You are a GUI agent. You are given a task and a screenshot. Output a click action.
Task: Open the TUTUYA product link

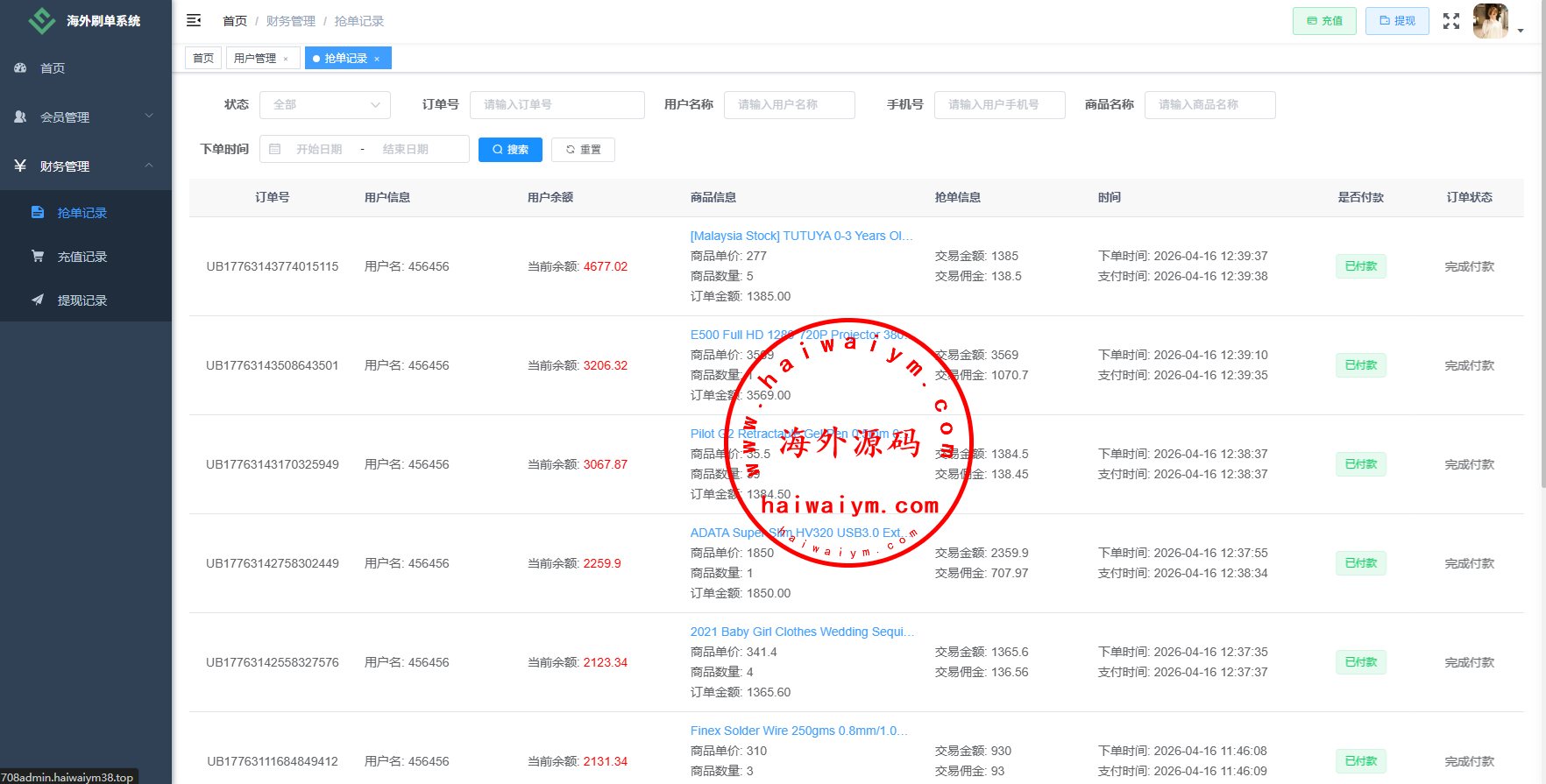[801, 236]
